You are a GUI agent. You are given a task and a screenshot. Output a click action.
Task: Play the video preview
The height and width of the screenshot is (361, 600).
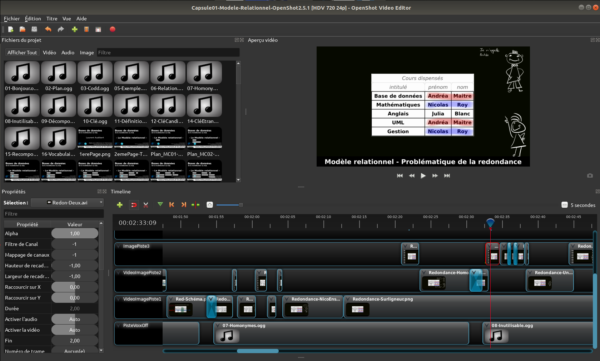tap(423, 176)
